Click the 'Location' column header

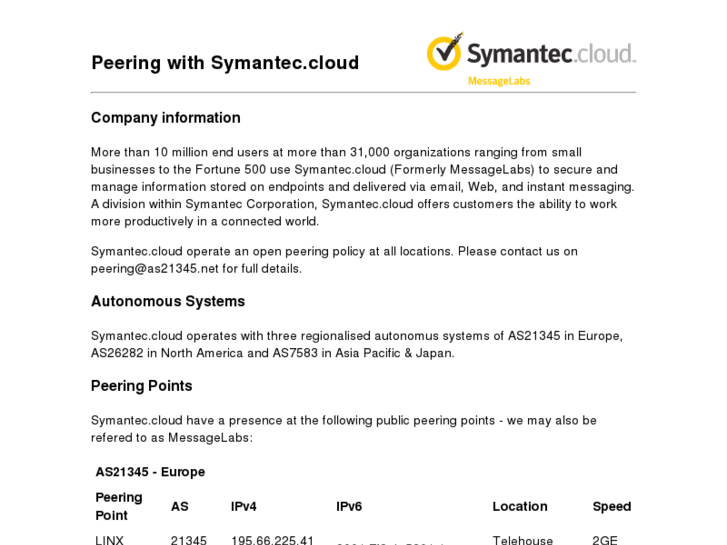[520, 507]
